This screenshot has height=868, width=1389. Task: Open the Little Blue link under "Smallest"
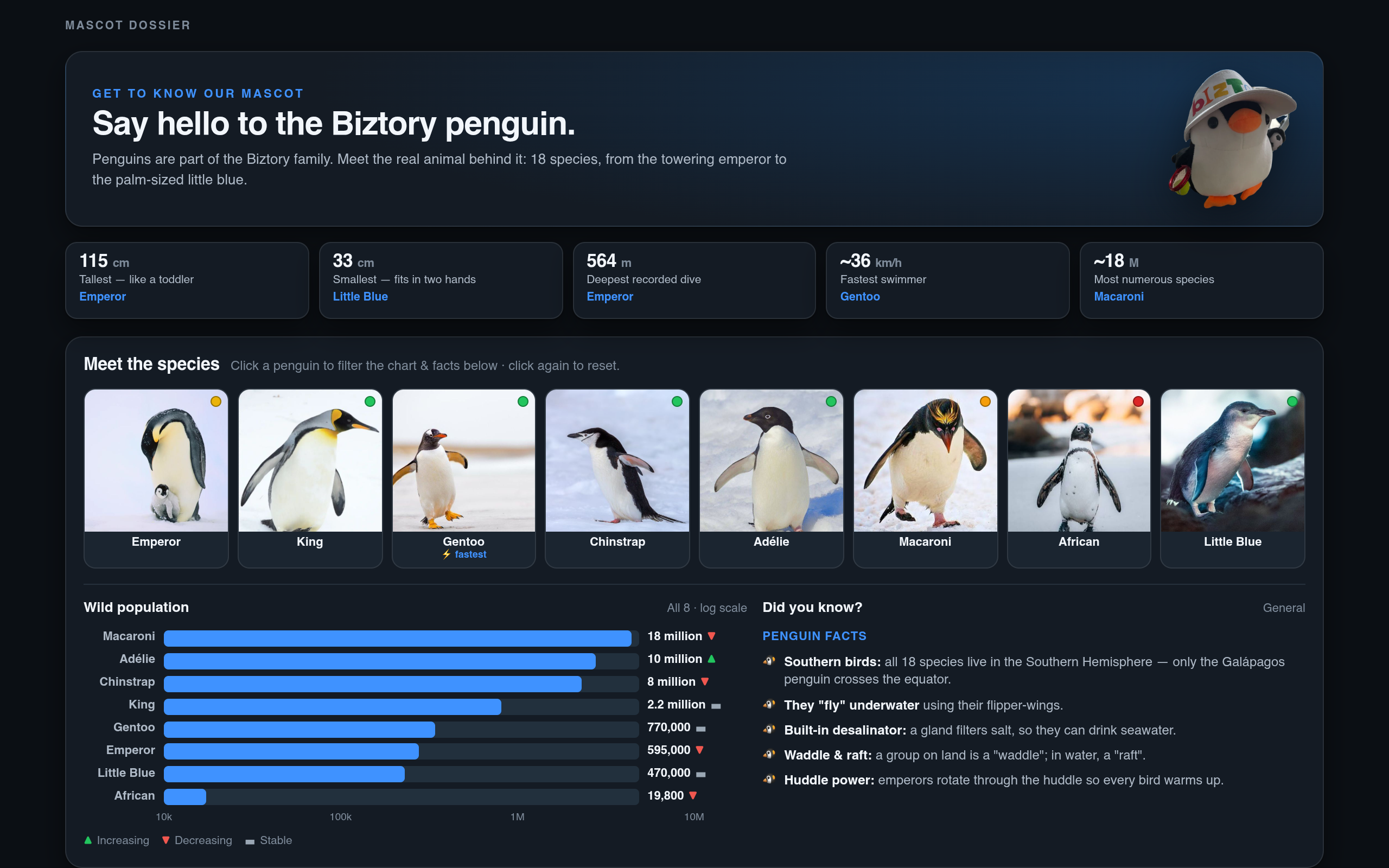point(360,296)
